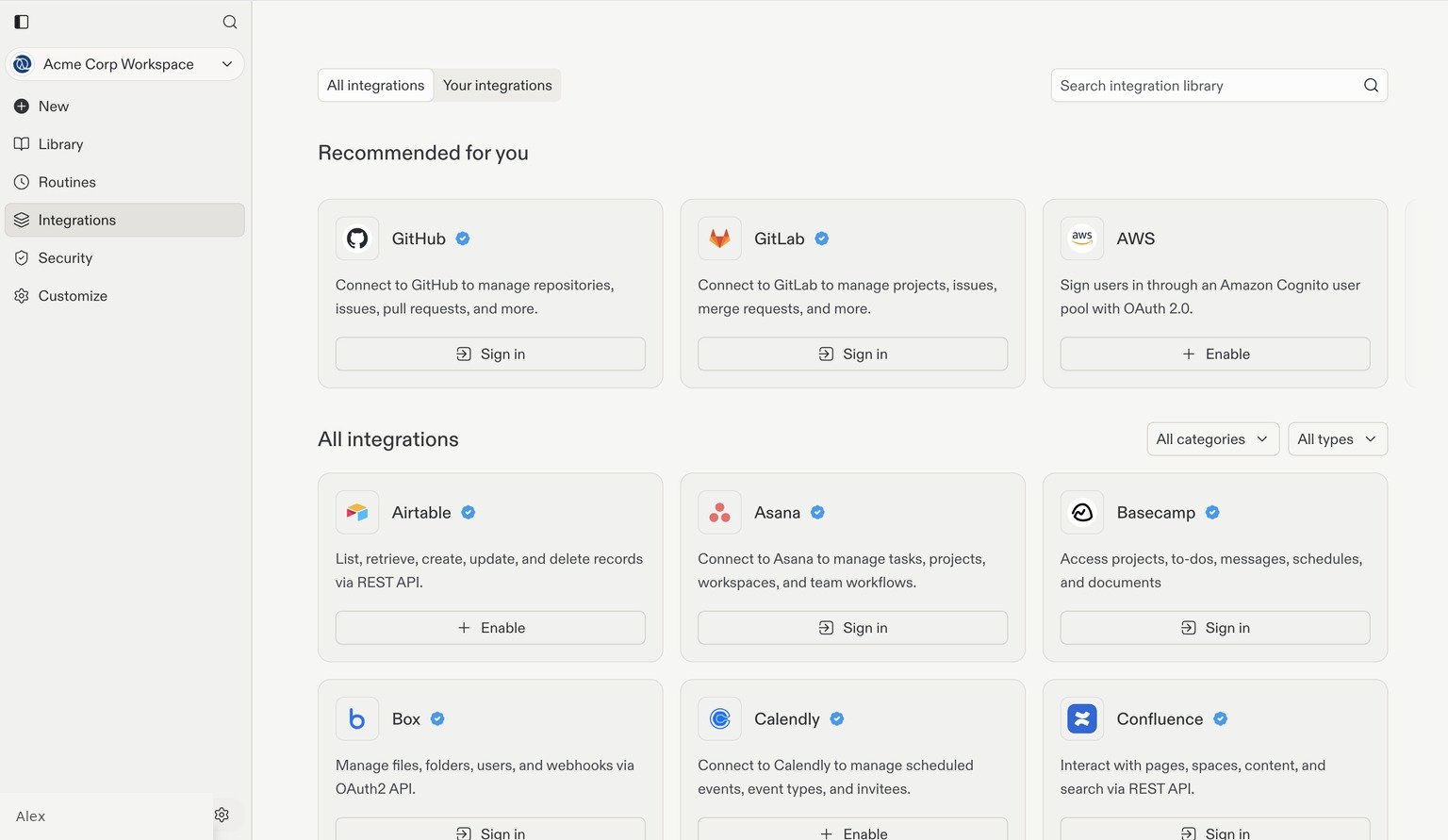Click Calendly's verified badge
Screen dimensions: 1448x840
click(x=837, y=718)
